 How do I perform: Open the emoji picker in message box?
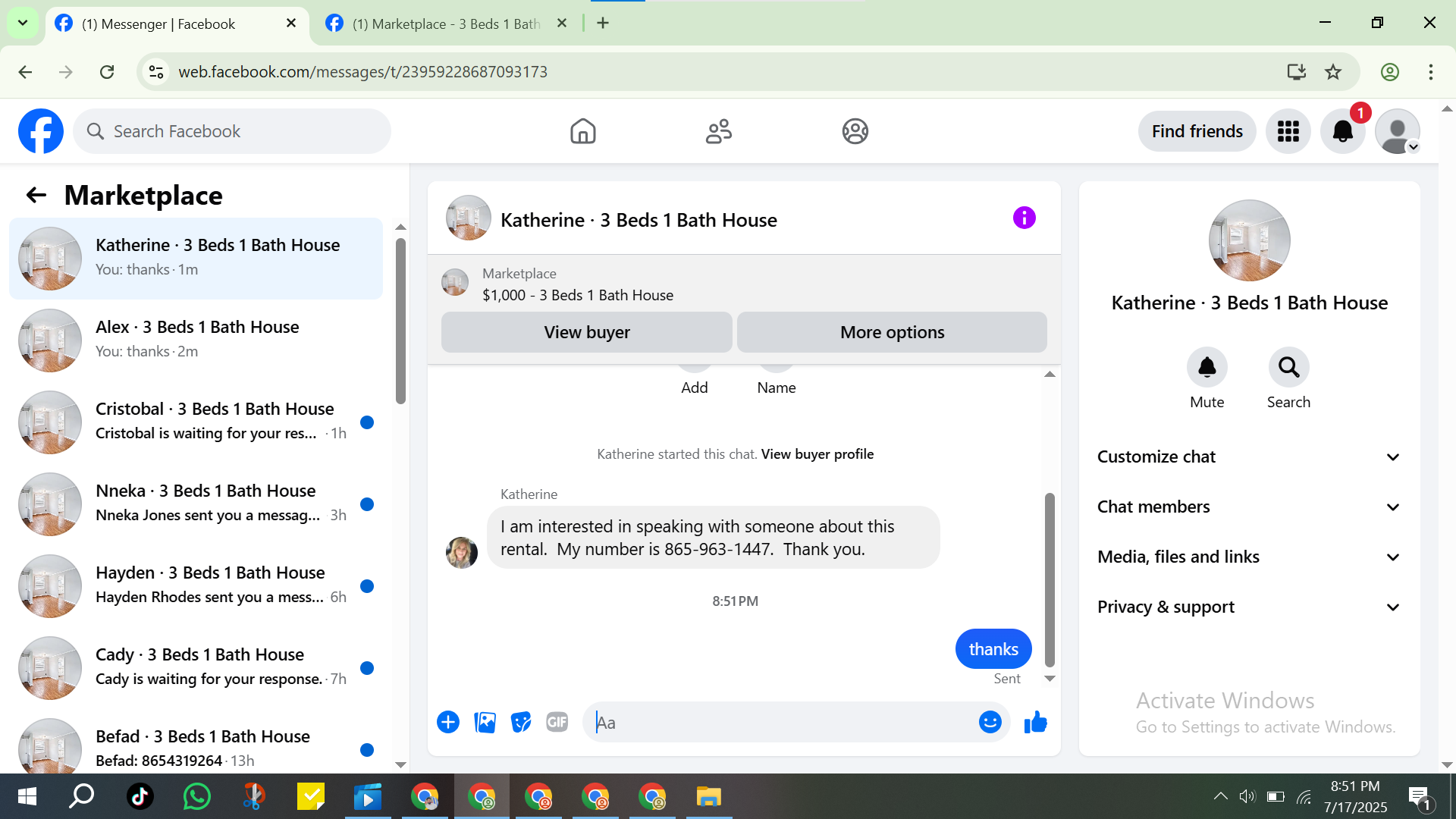click(990, 723)
